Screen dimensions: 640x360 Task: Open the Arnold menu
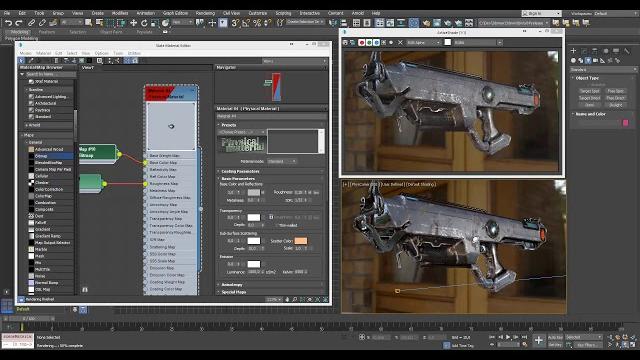point(357,13)
